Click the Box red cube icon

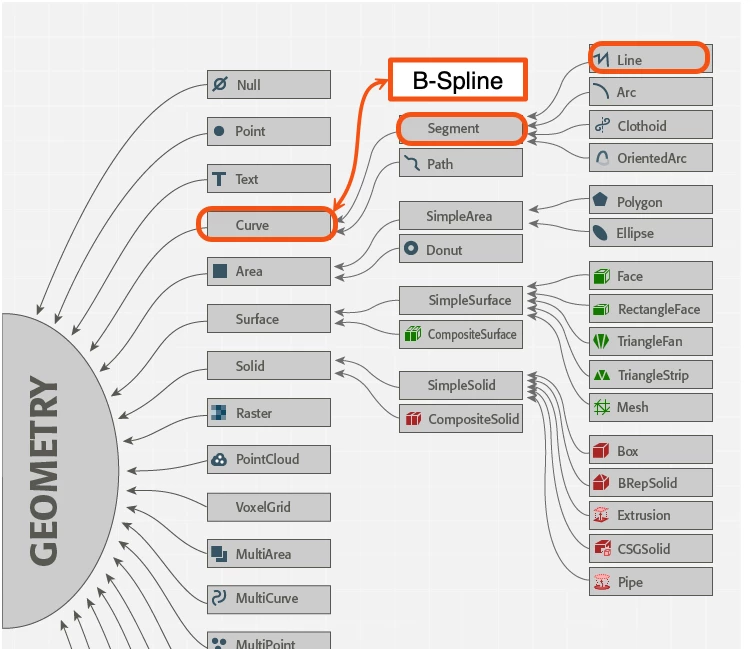[601, 451]
